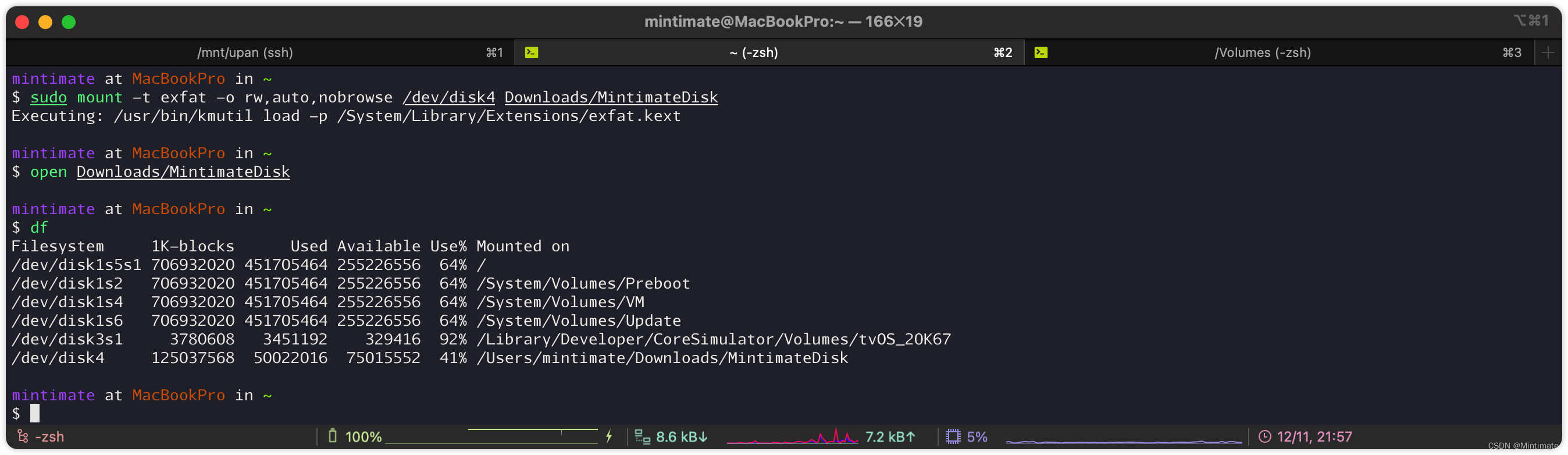This screenshot has height=455, width=1568.
Task: Click the Mounted on column header
Action: point(523,246)
